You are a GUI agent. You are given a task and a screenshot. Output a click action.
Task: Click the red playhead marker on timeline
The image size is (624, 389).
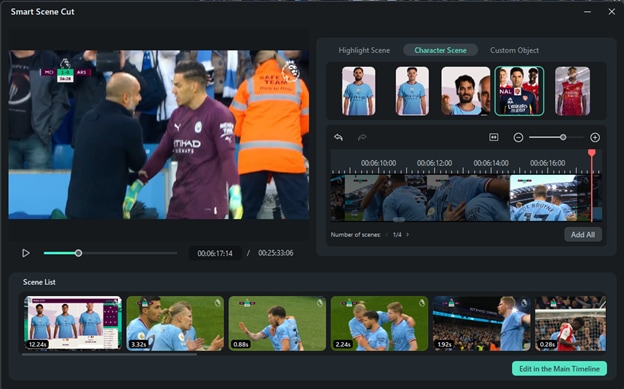(x=592, y=153)
